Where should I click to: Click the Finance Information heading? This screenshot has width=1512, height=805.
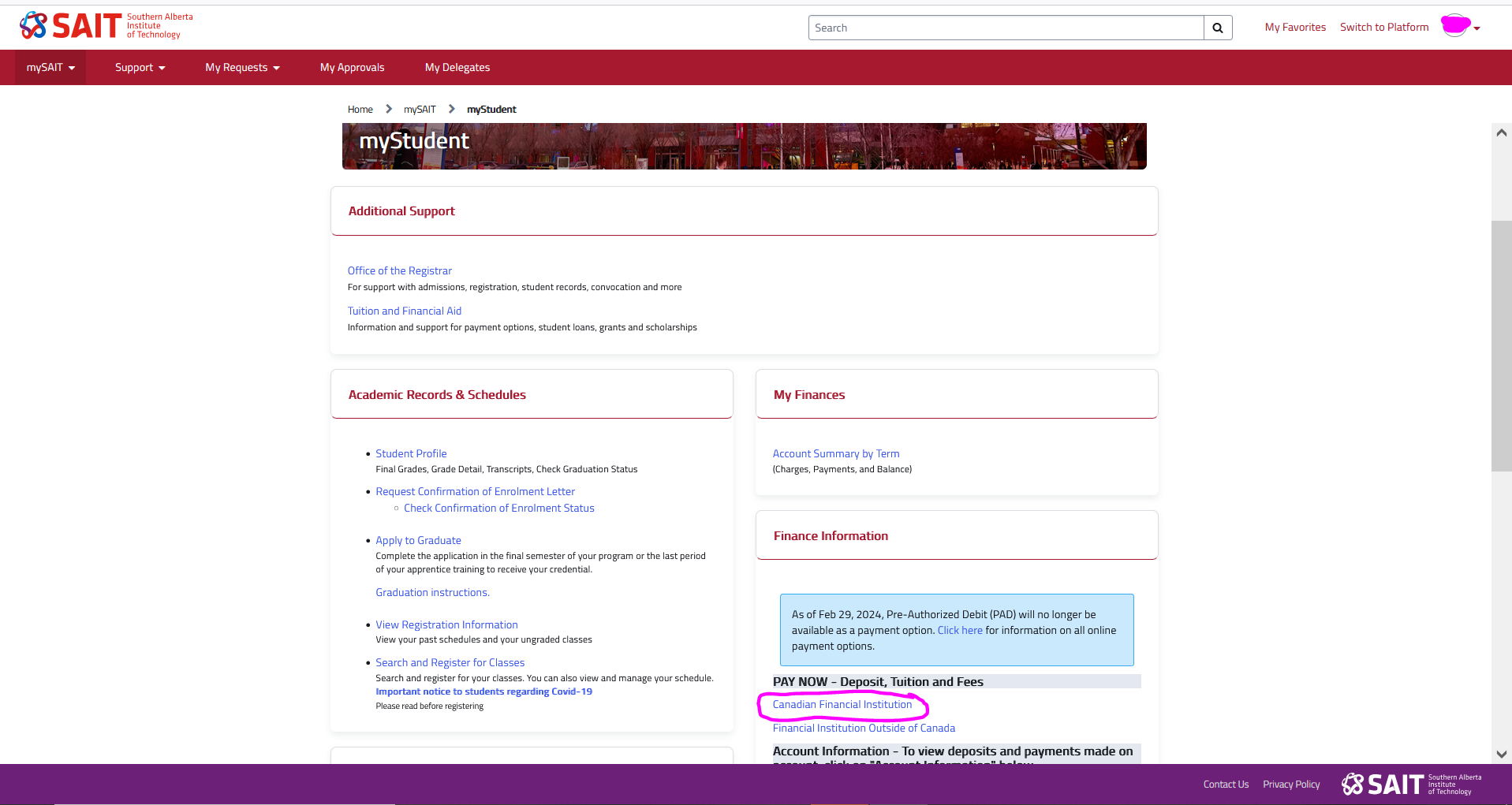(x=831, y=536)
